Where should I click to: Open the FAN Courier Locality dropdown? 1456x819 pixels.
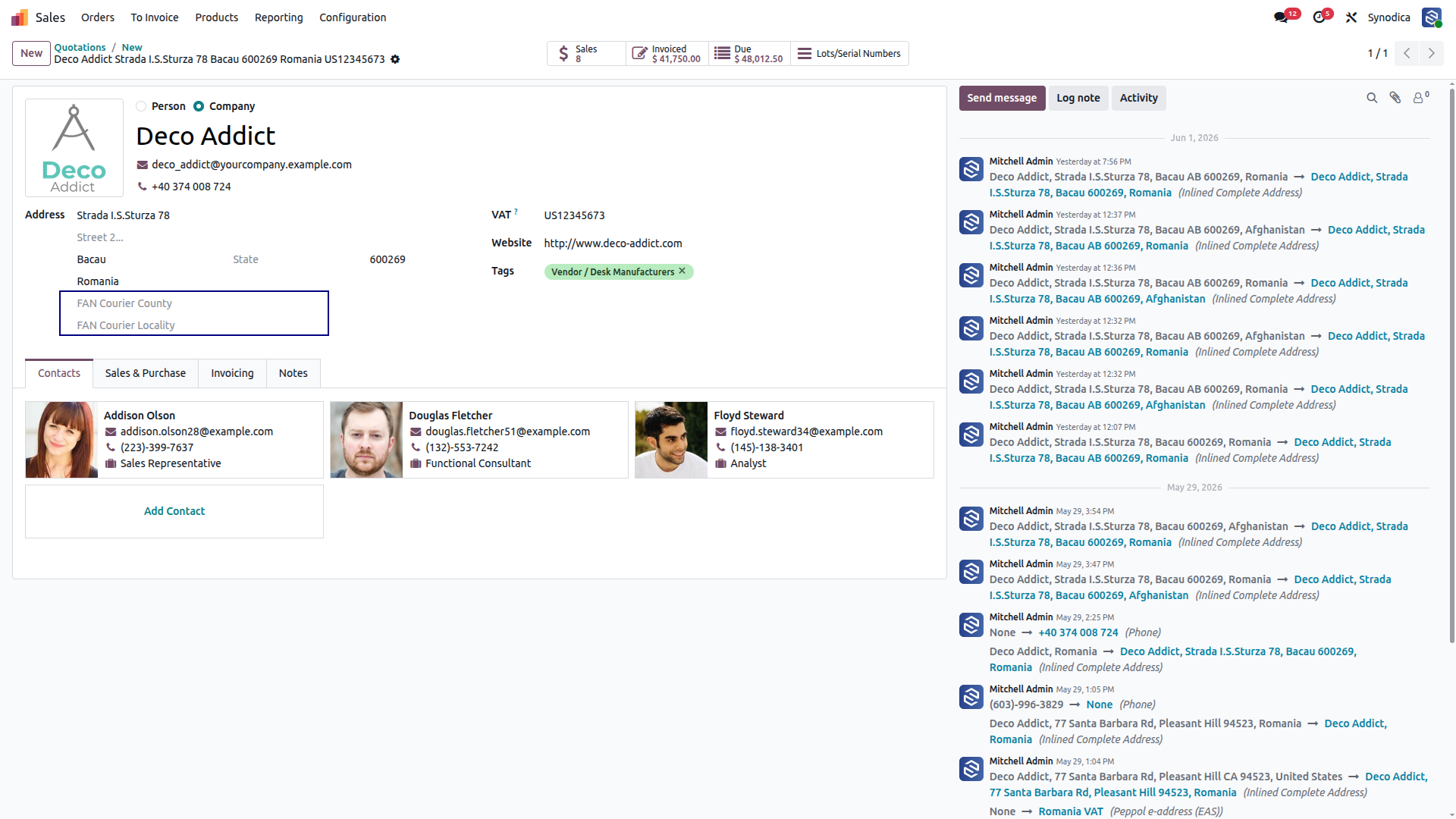[x=201, y=325]
